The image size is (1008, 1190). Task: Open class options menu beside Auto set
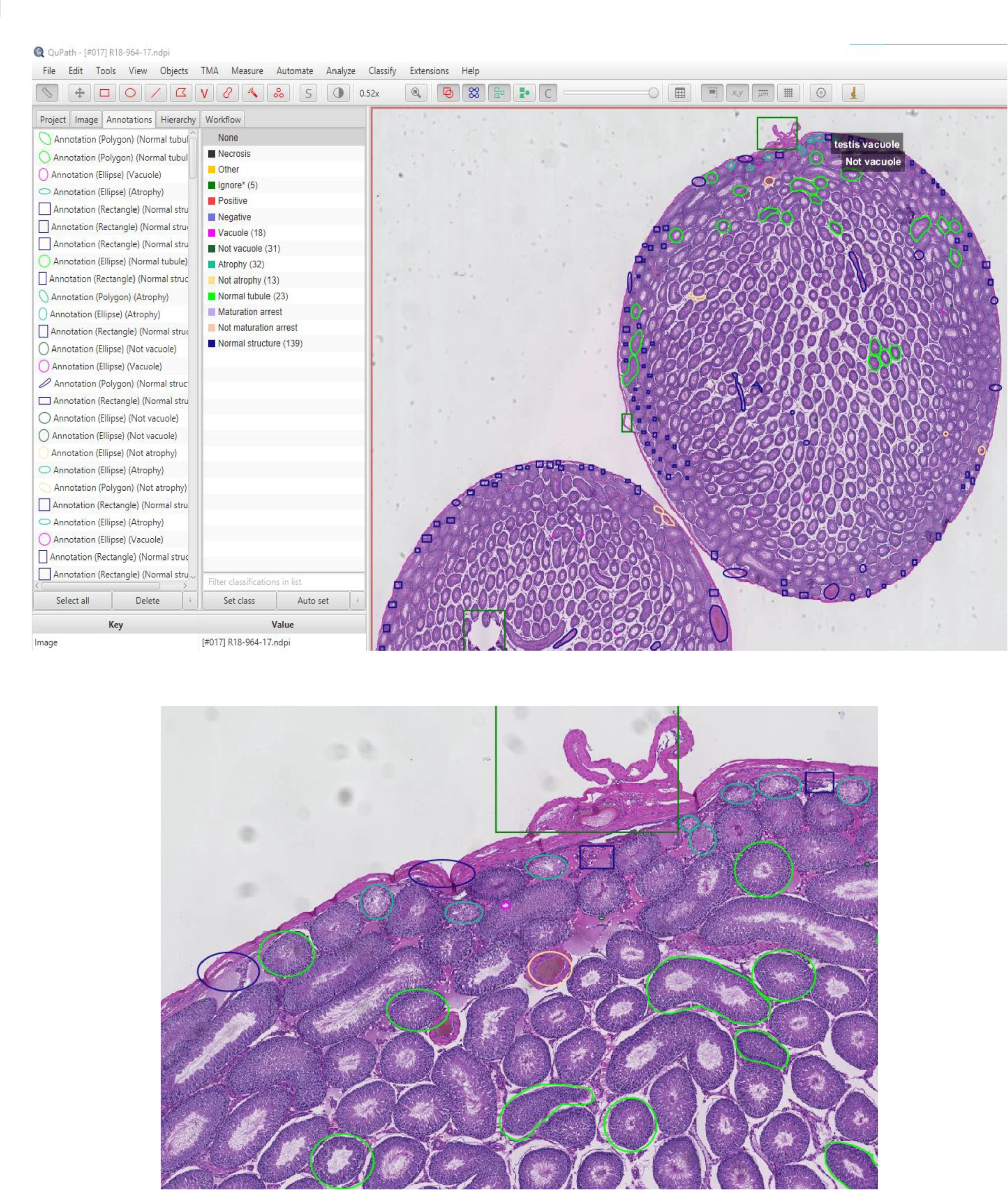pos(357,600)
